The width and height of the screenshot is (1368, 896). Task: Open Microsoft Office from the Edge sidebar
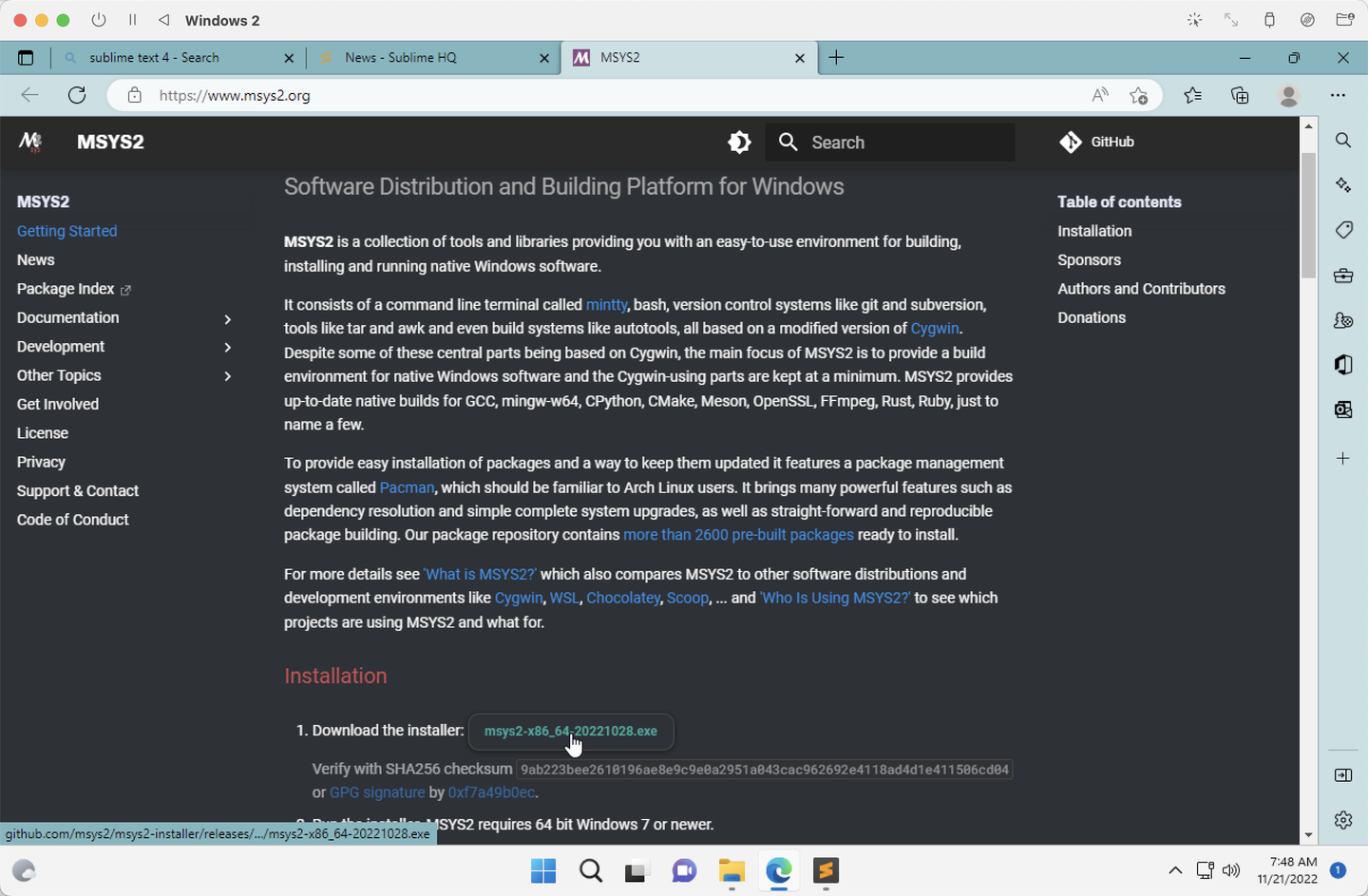[1343, 364]
